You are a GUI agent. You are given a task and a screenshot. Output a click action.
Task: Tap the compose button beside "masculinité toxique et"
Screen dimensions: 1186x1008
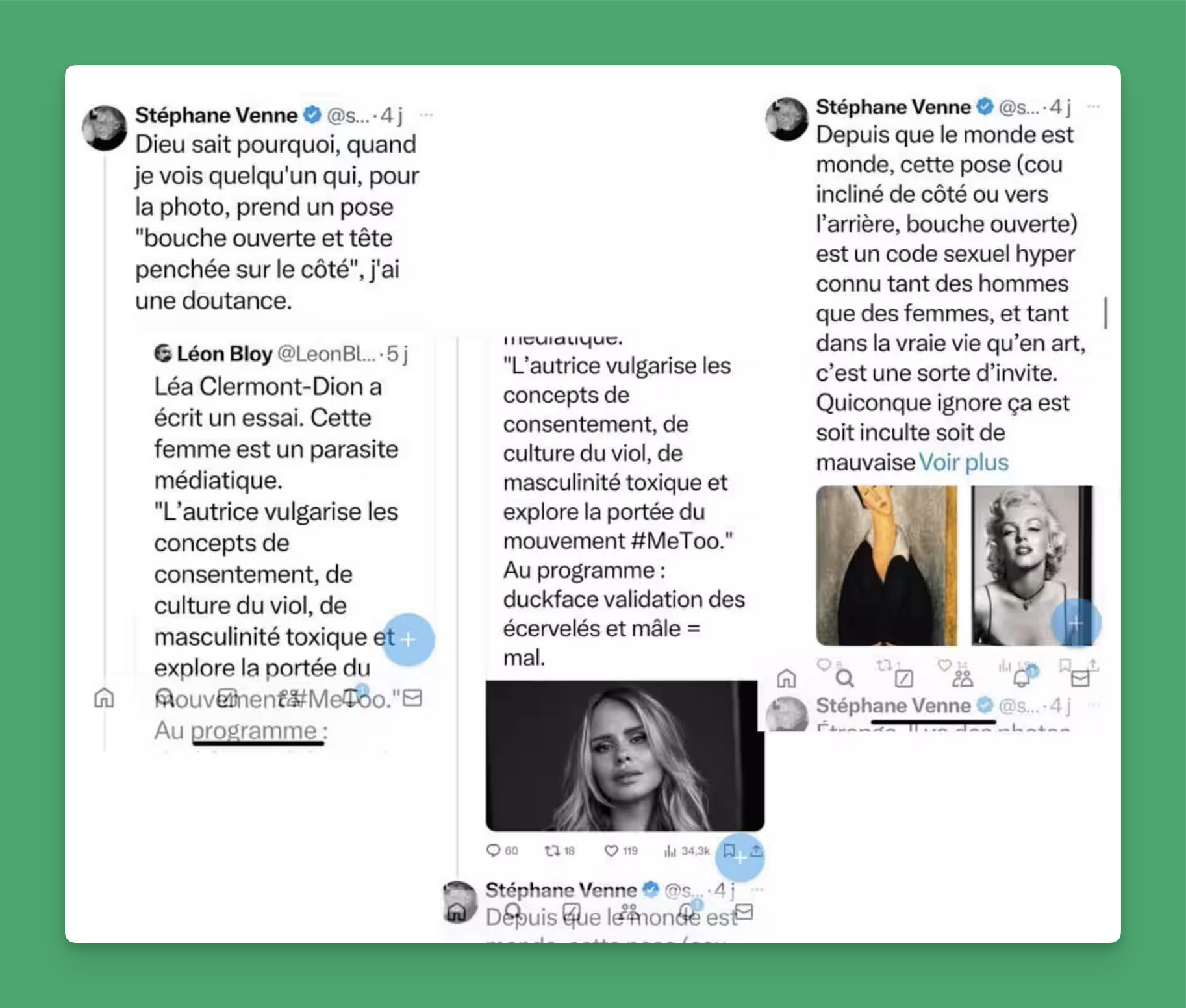(x=409, y=640)
